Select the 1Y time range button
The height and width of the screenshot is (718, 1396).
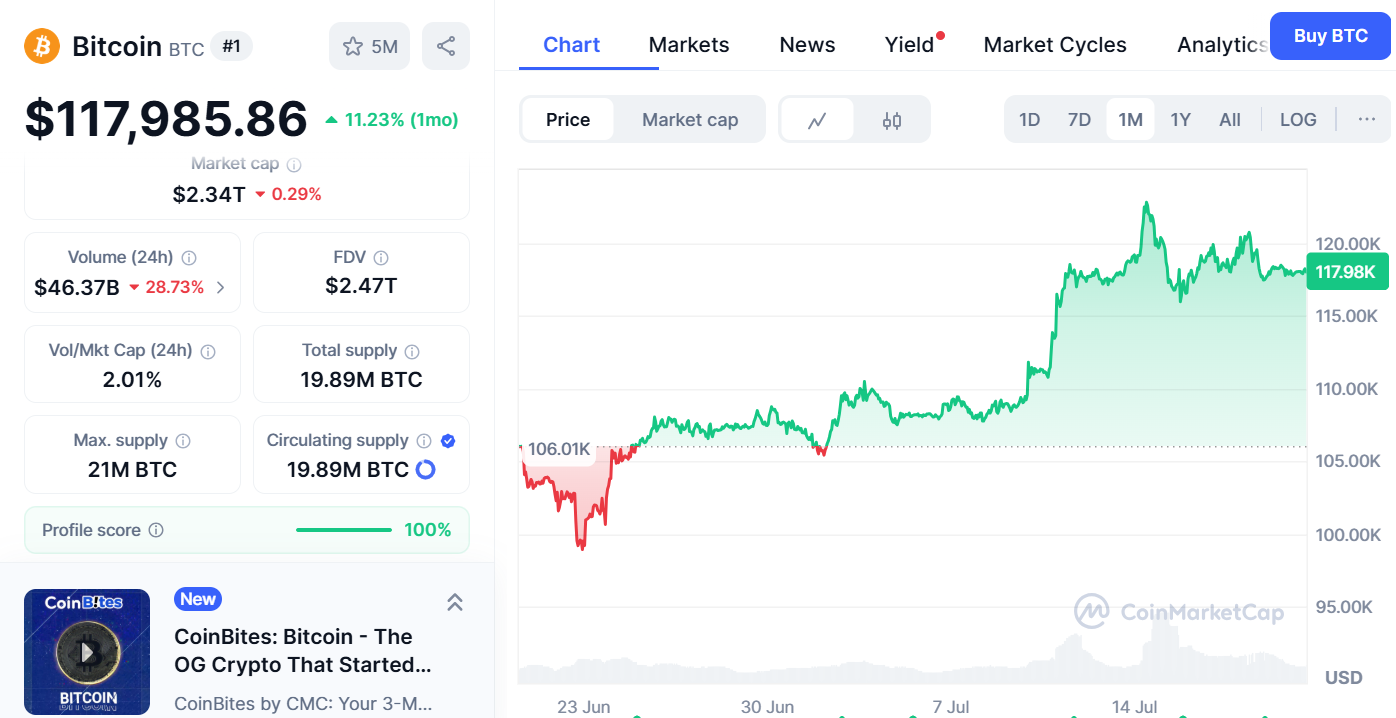pos(1180,120)
